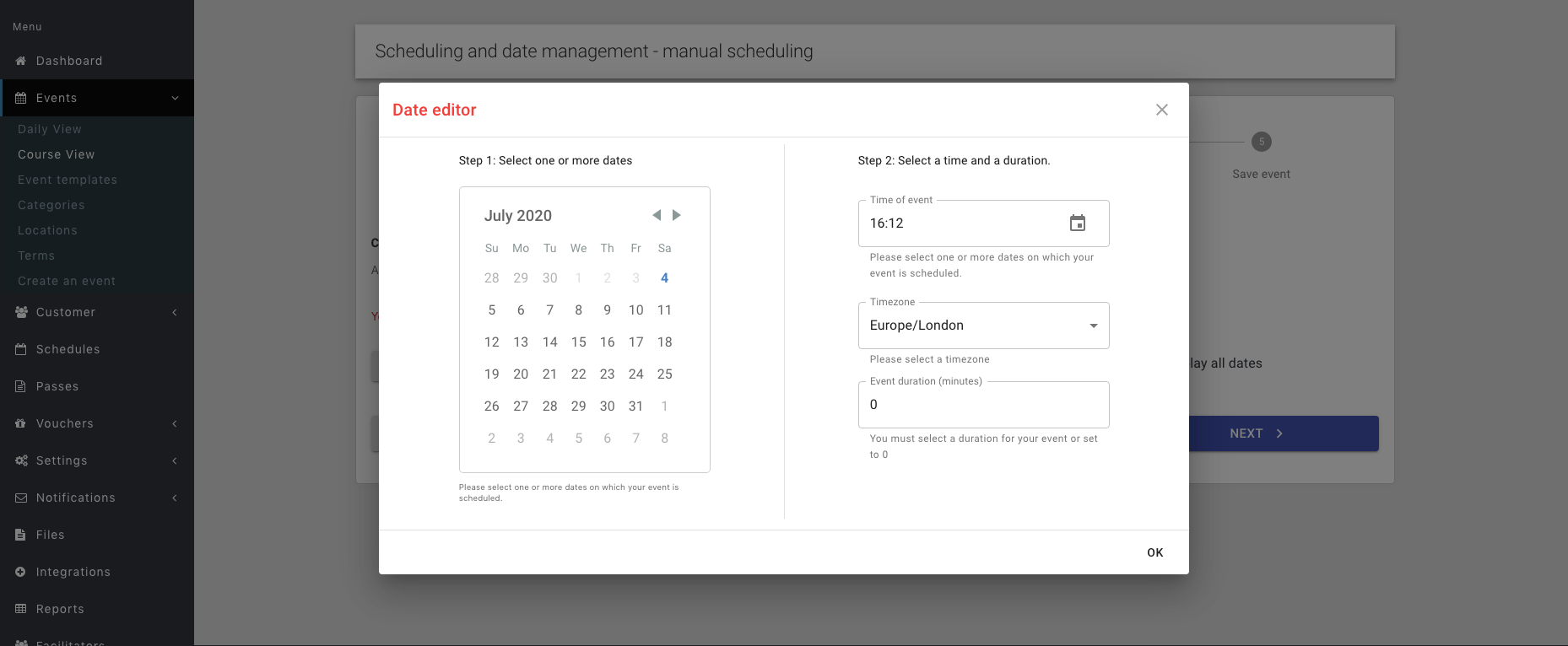Click the Vouchers gift icon
The width and height of the screenshot is (1568, 646).
pyautogui.click(x=21, y=423)
